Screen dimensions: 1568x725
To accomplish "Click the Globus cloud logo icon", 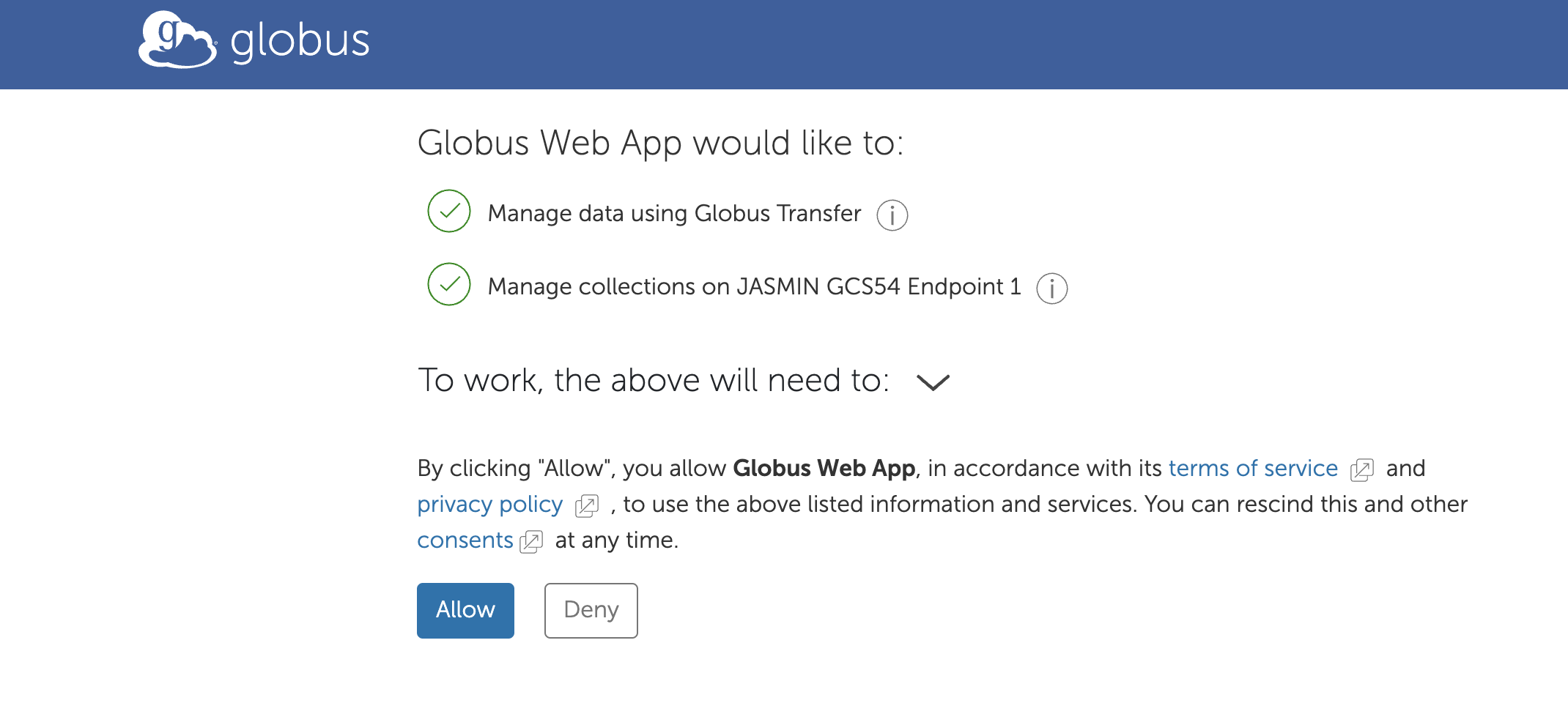I will pos(177,40).
